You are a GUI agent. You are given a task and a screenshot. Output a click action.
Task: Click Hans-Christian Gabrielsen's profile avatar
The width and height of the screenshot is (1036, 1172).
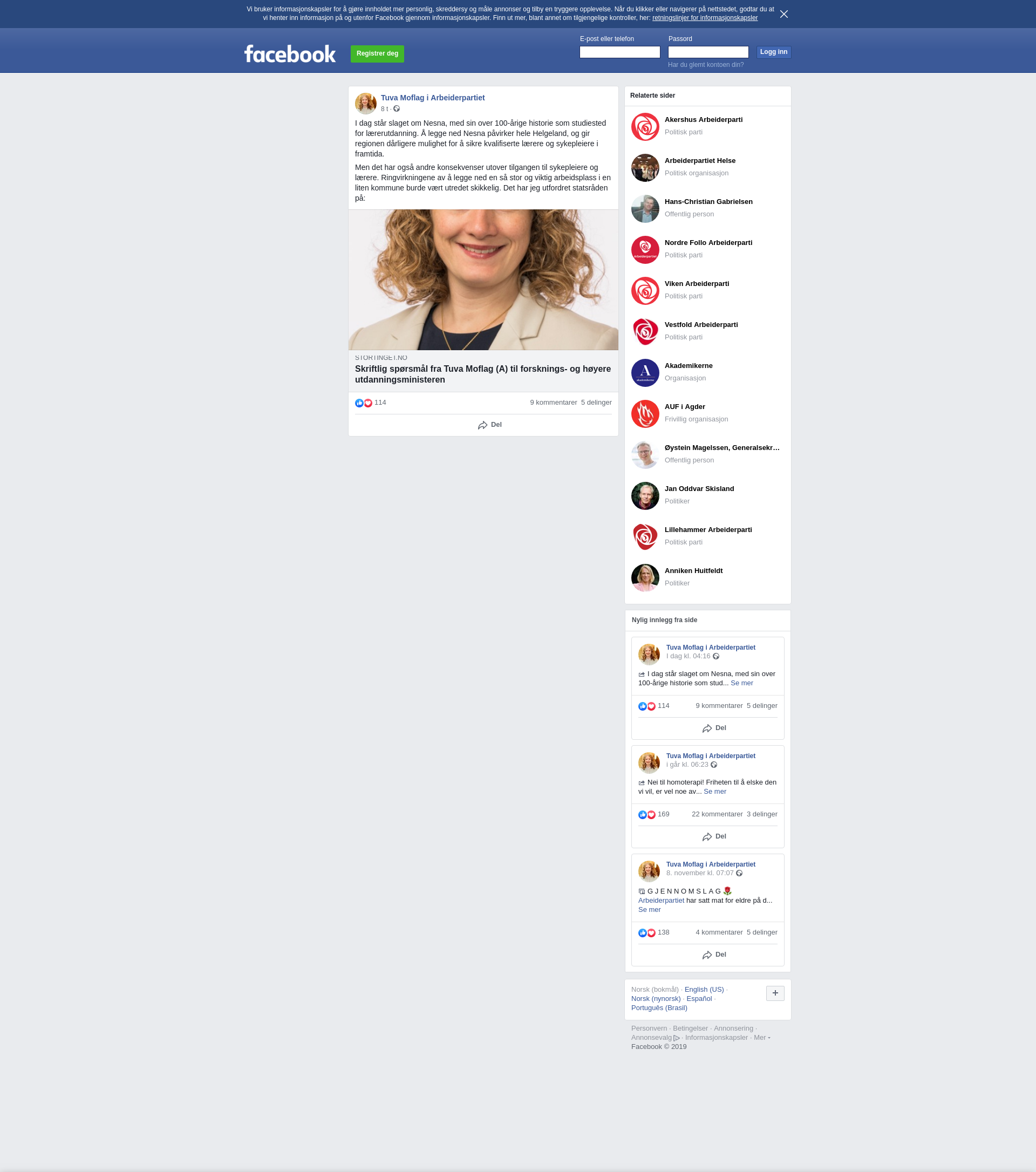pyautogui.click(x=645, y=209)
